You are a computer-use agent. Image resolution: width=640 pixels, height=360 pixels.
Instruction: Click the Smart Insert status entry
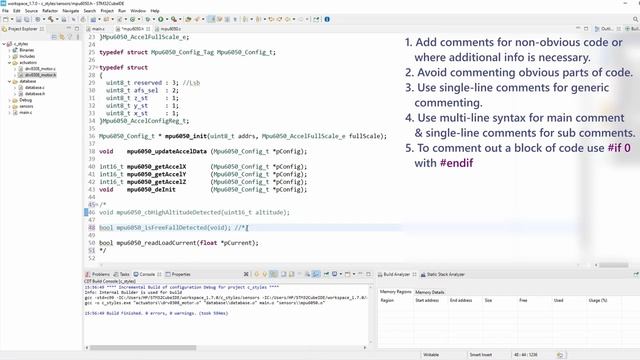point(481,355)
